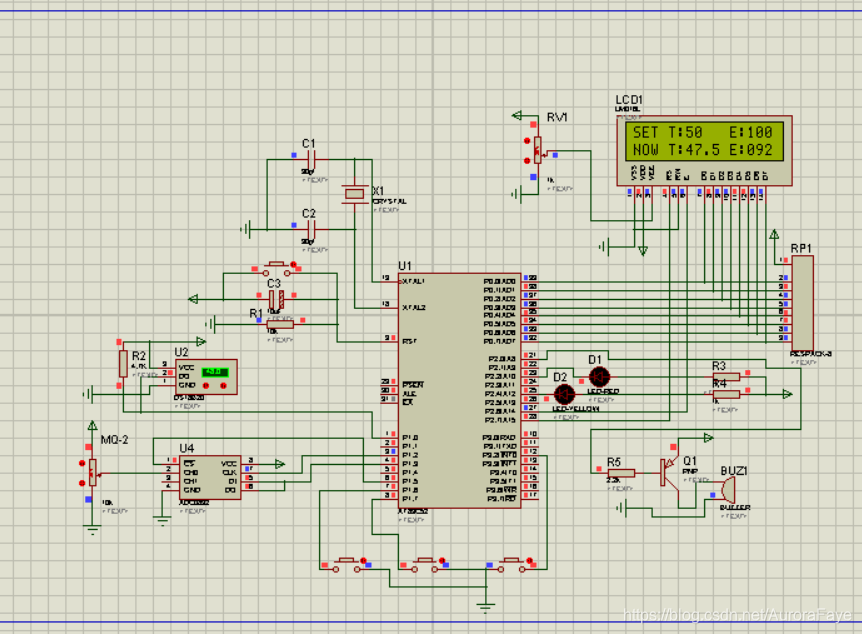Click the 'CH0' pin label on U4
The image size is (862, 634).
point(191,472)
